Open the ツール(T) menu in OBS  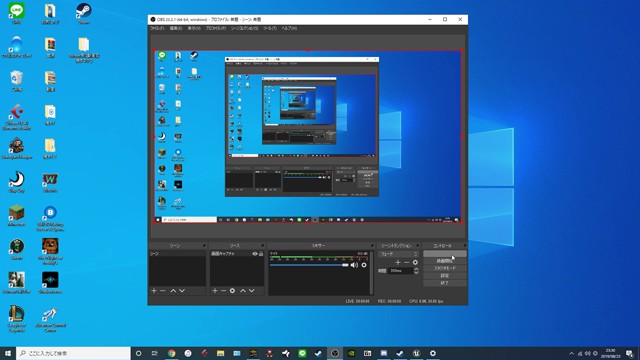(270, 28)
